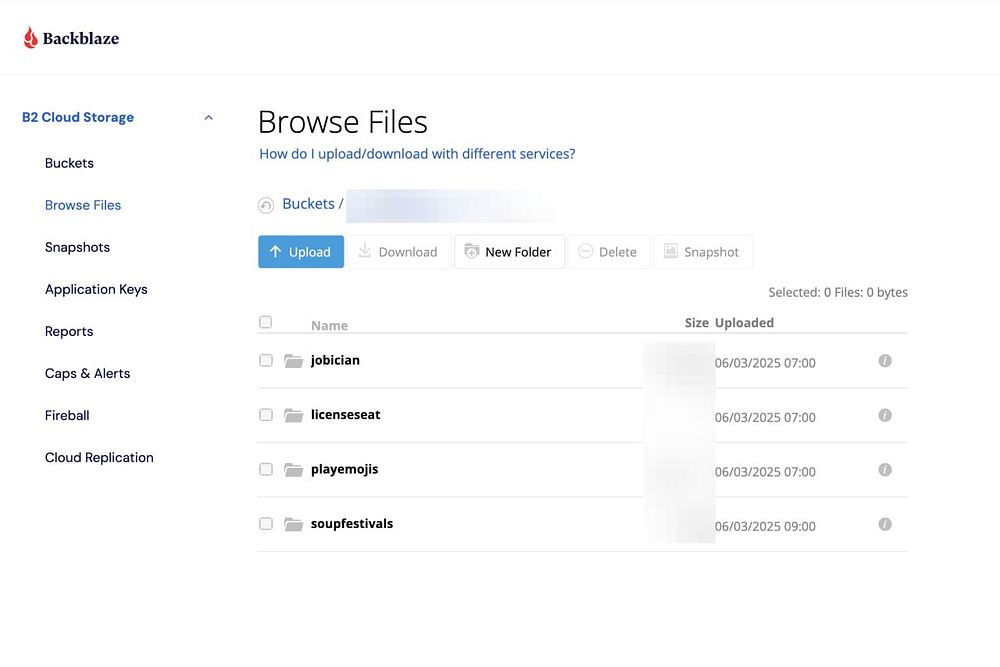Click the back arrow icon beside Buckets
The height and width of the screenshot is (667, 1000).
(266, 205)
